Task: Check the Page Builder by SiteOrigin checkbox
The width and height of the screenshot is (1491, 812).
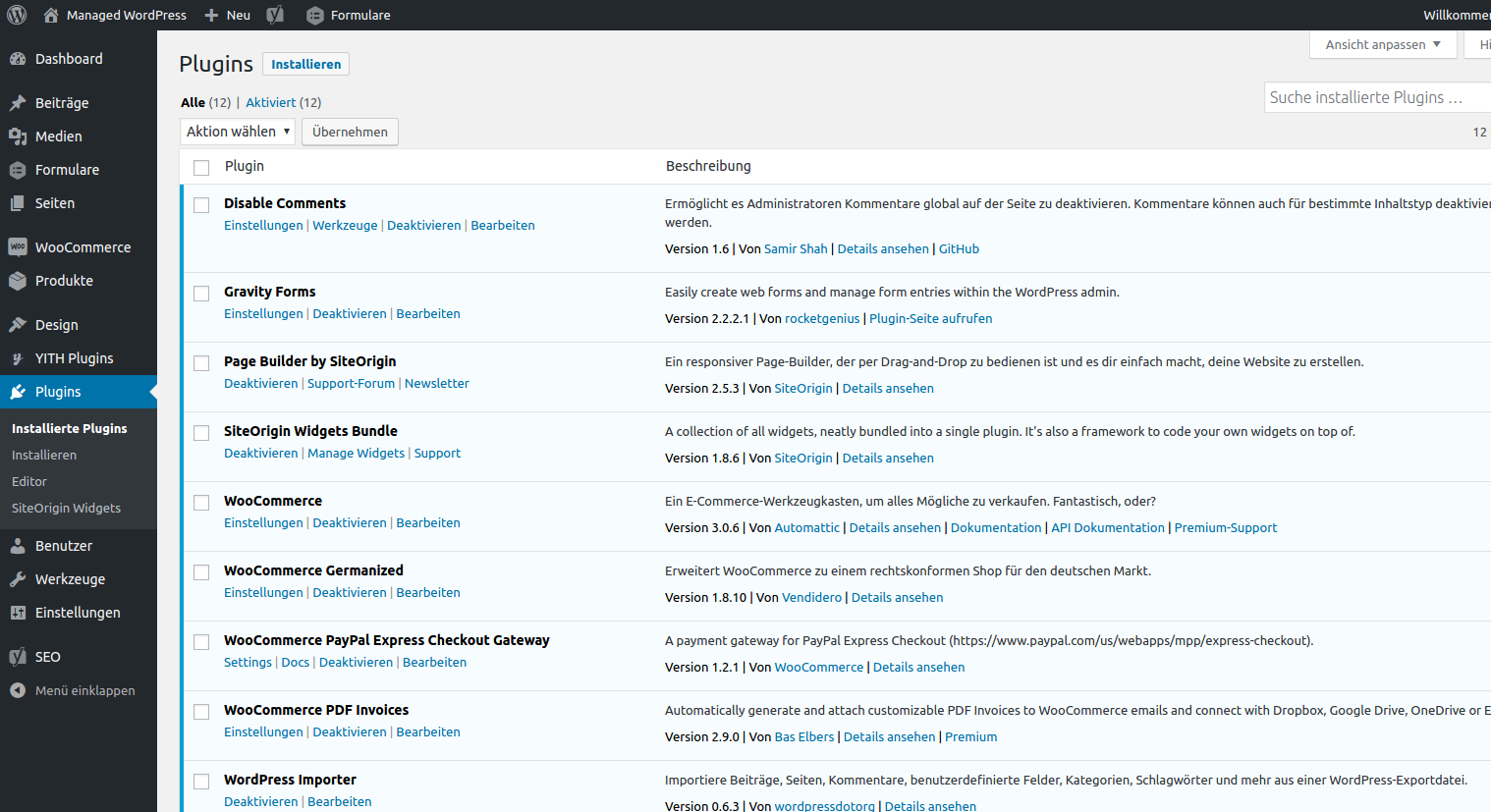Action: pyautogui.click(x=201, y=363)
